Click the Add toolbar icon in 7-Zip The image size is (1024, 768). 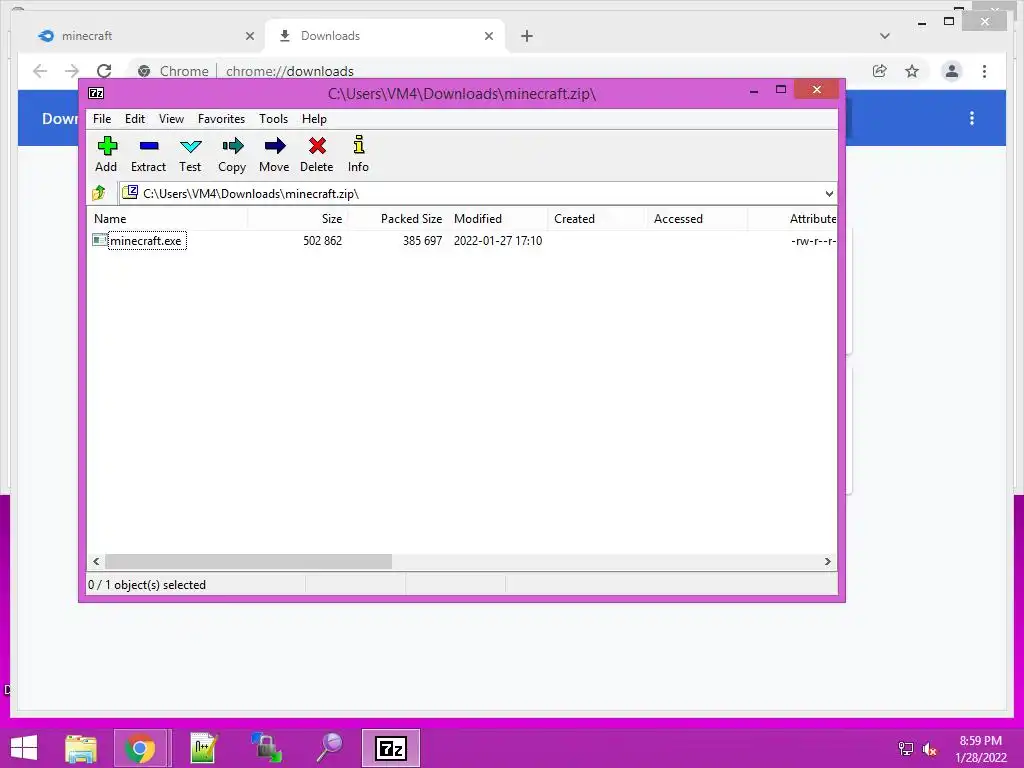pyautogui.click(x=106, y=154)
